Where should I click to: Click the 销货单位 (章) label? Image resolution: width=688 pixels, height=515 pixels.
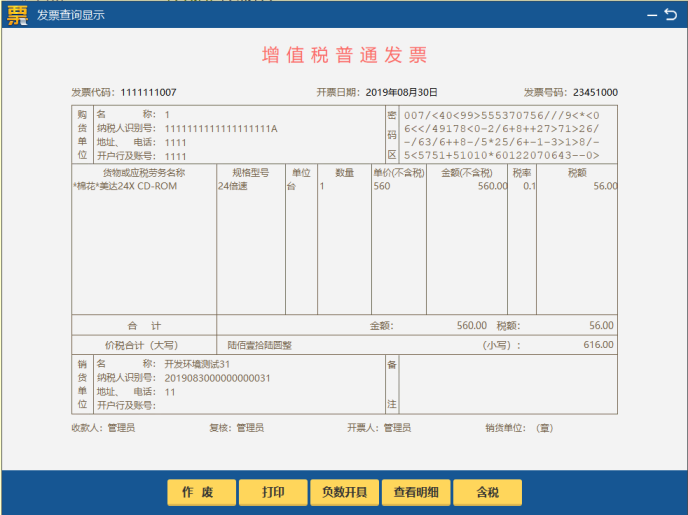click(519, 428)
